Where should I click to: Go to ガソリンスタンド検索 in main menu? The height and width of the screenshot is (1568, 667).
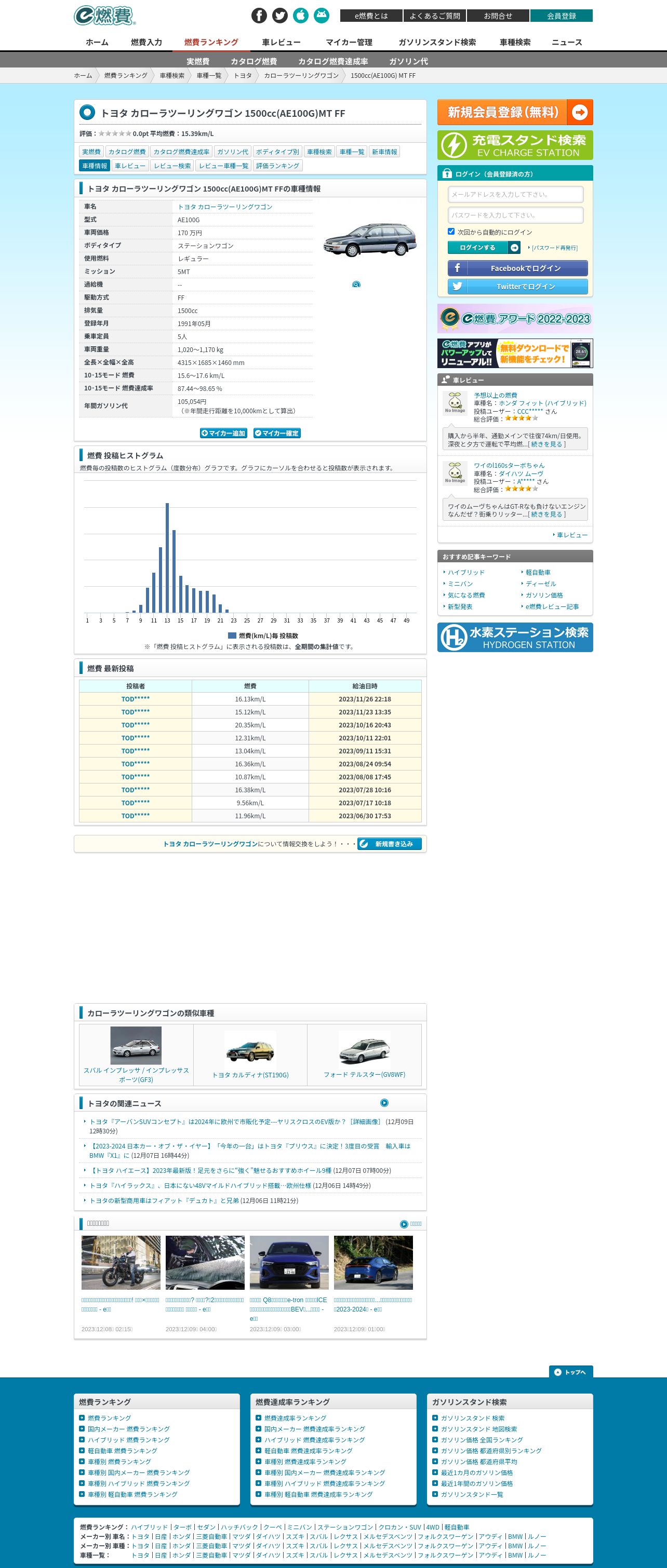[437, 42]
